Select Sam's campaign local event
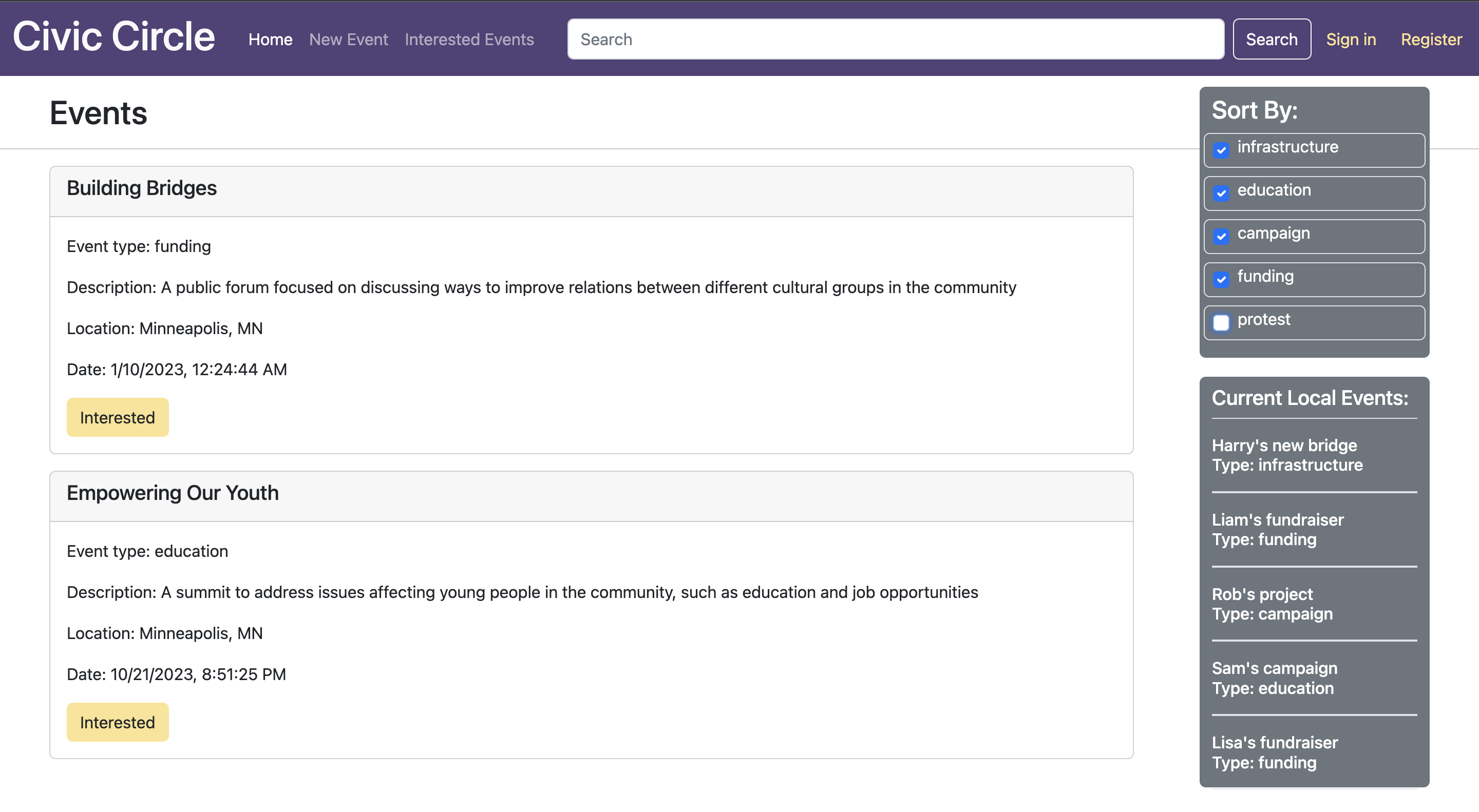1479x812 pixels. pyautogui.click(x=1275, y=668)
